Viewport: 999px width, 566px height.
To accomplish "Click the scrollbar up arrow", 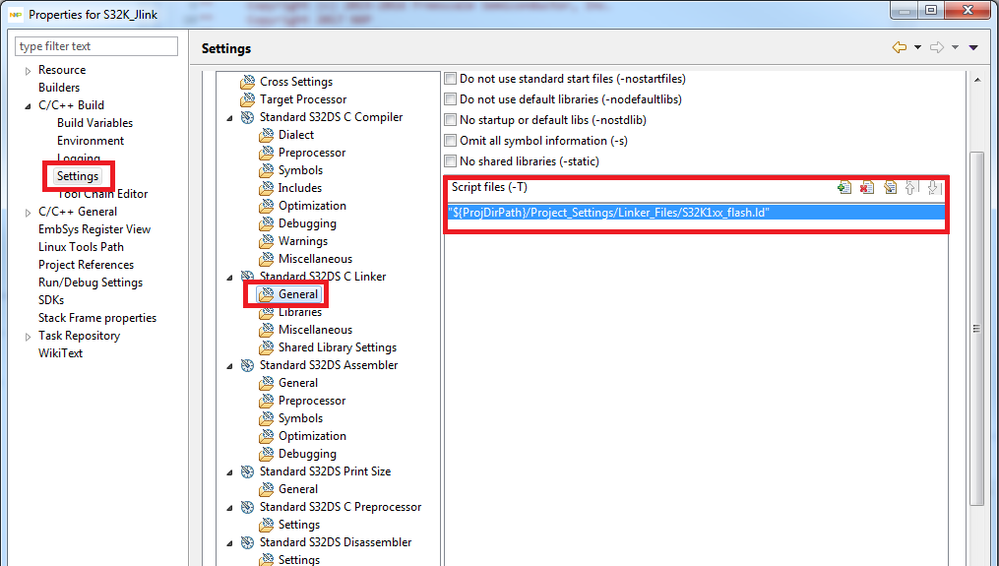I will (x=977, y=80).
